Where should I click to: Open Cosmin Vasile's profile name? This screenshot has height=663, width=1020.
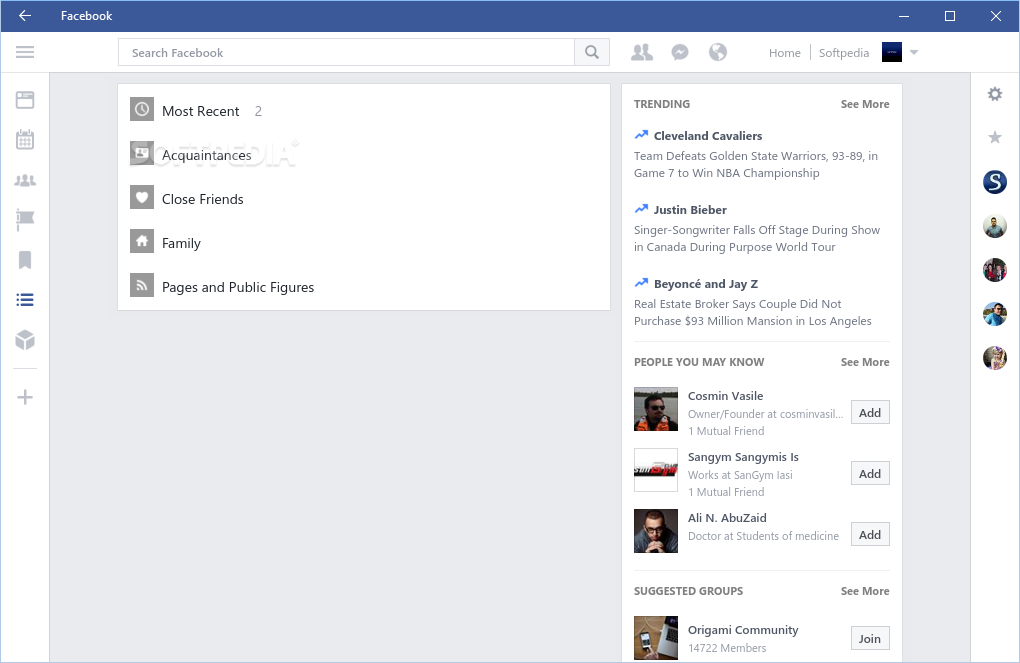point(725,396)
